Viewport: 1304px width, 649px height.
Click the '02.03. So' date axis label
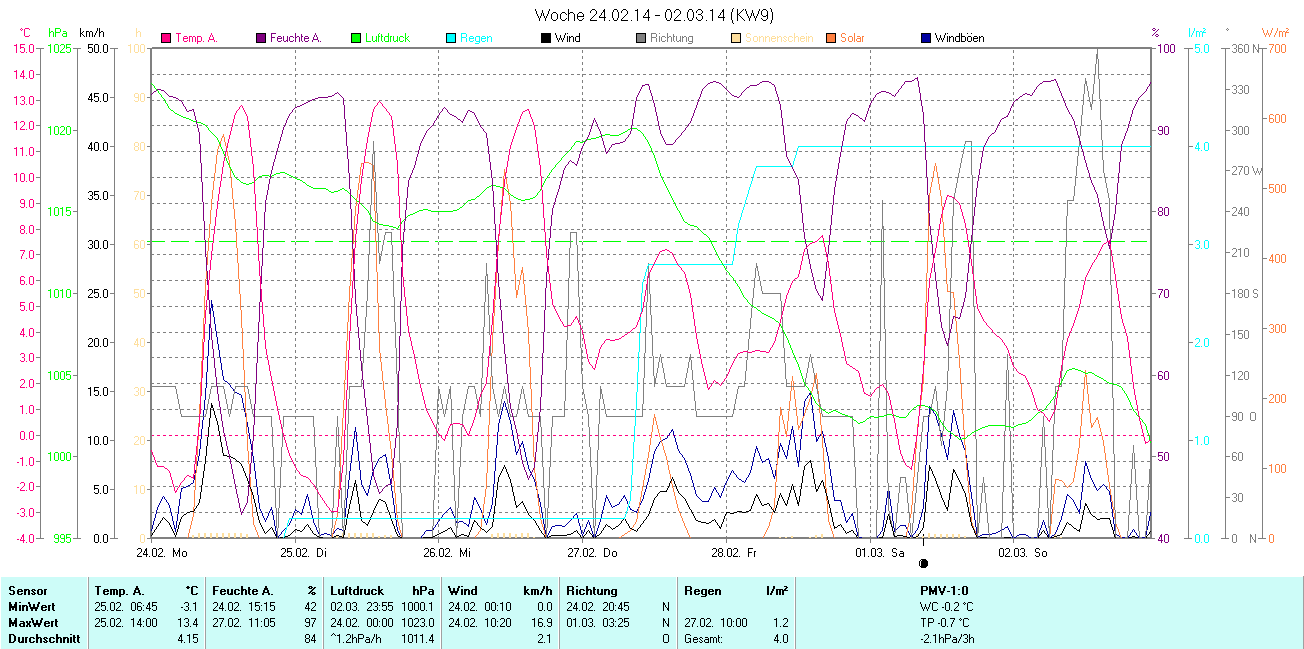[1023, 552]
